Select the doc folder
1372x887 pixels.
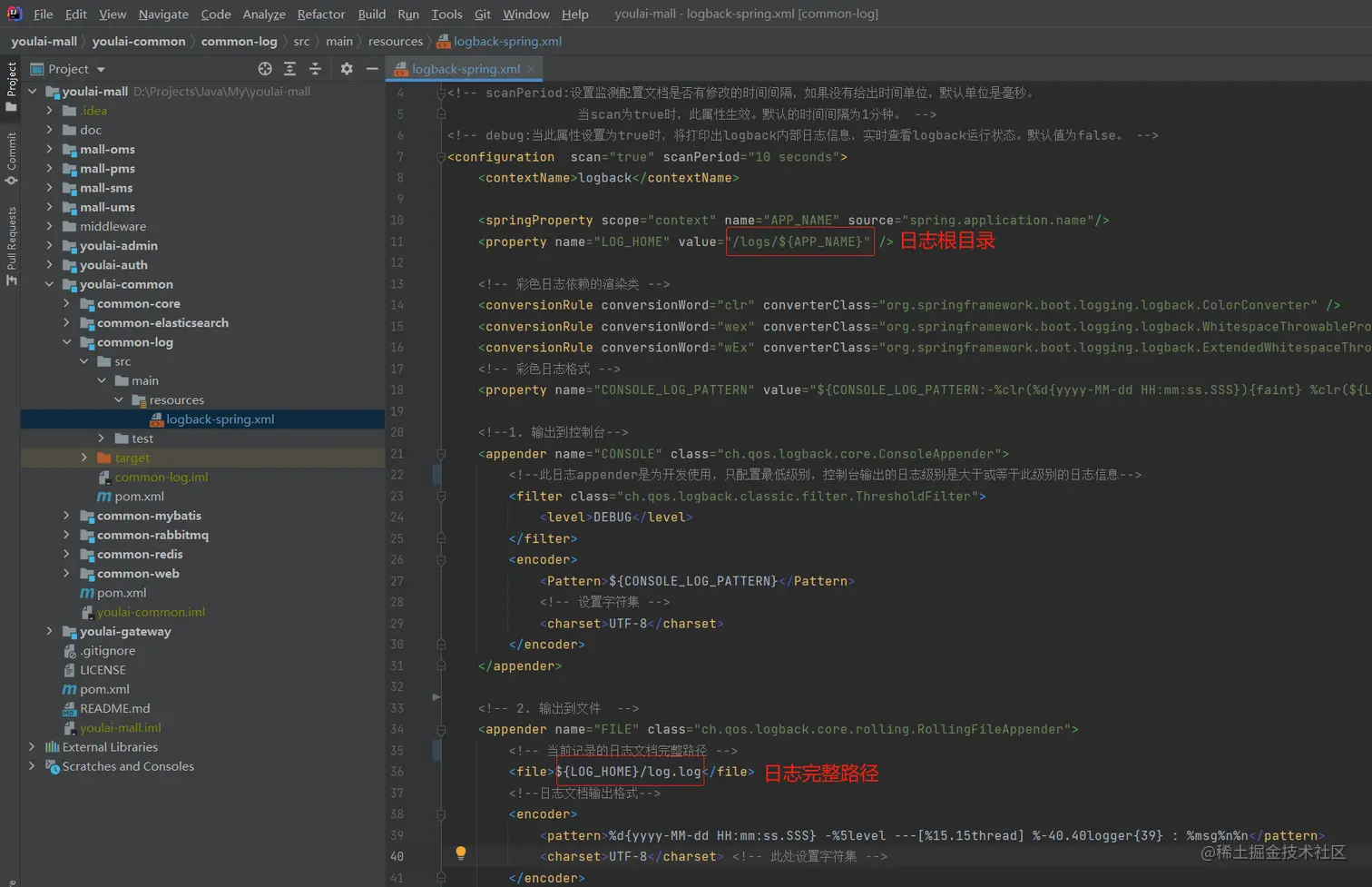coord(91,130)
